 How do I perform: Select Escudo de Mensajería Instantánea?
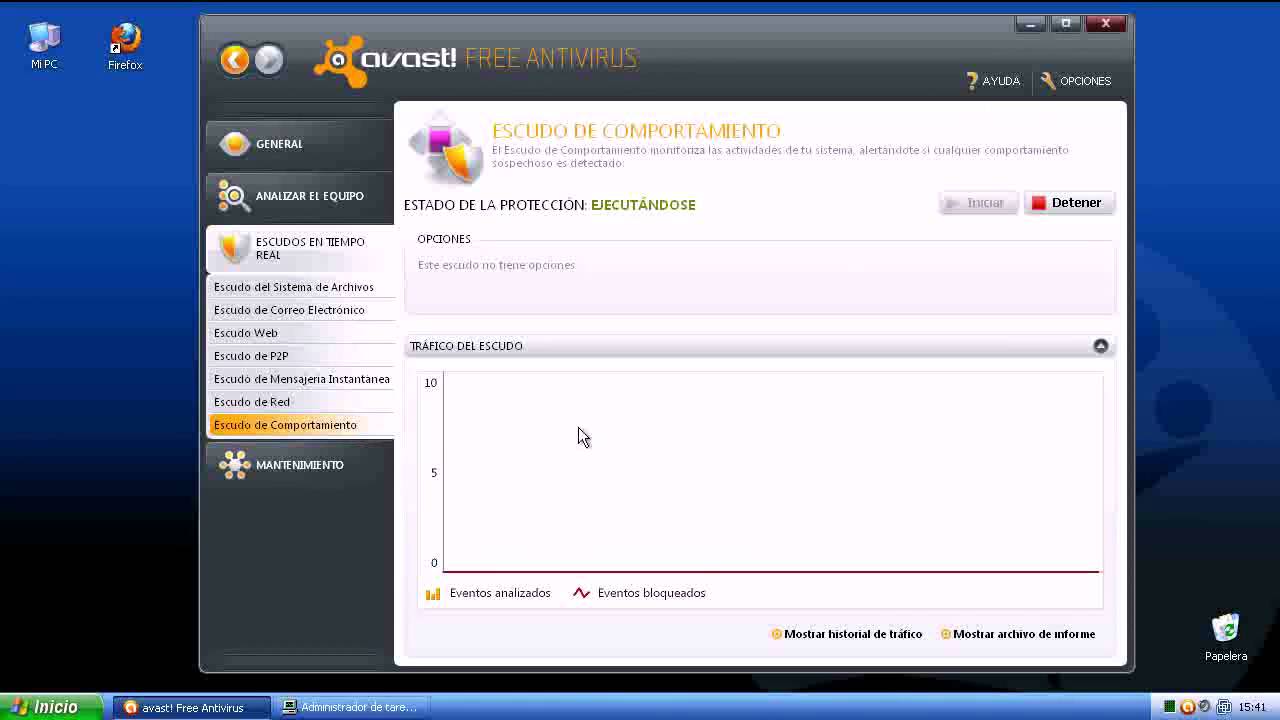click(x=302, y=379)
